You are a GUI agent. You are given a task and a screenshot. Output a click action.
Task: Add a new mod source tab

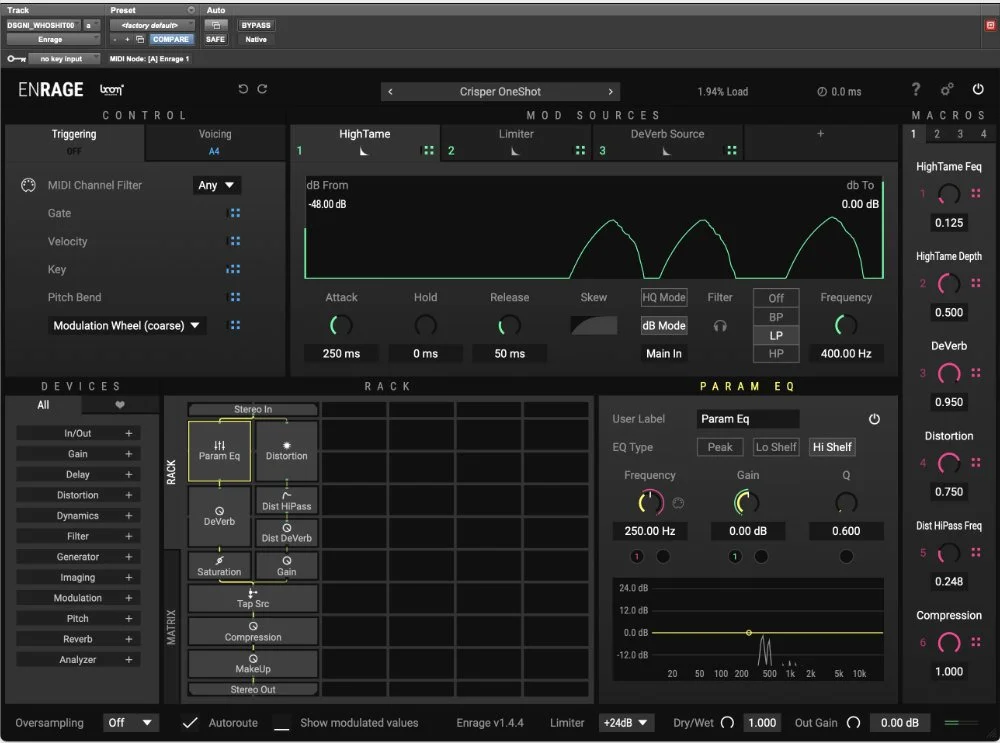pos(821,134)
